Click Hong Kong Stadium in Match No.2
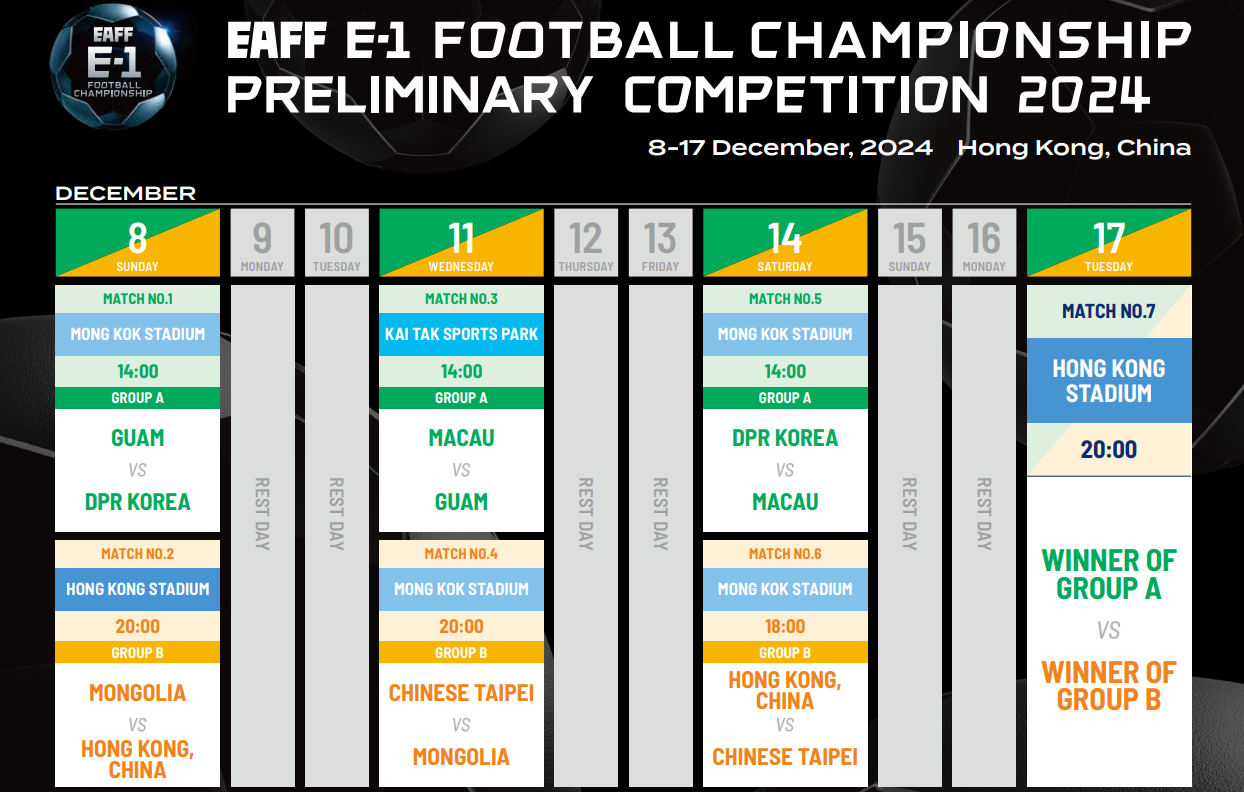Screen dimensions: 1244x792 point(137,589)
